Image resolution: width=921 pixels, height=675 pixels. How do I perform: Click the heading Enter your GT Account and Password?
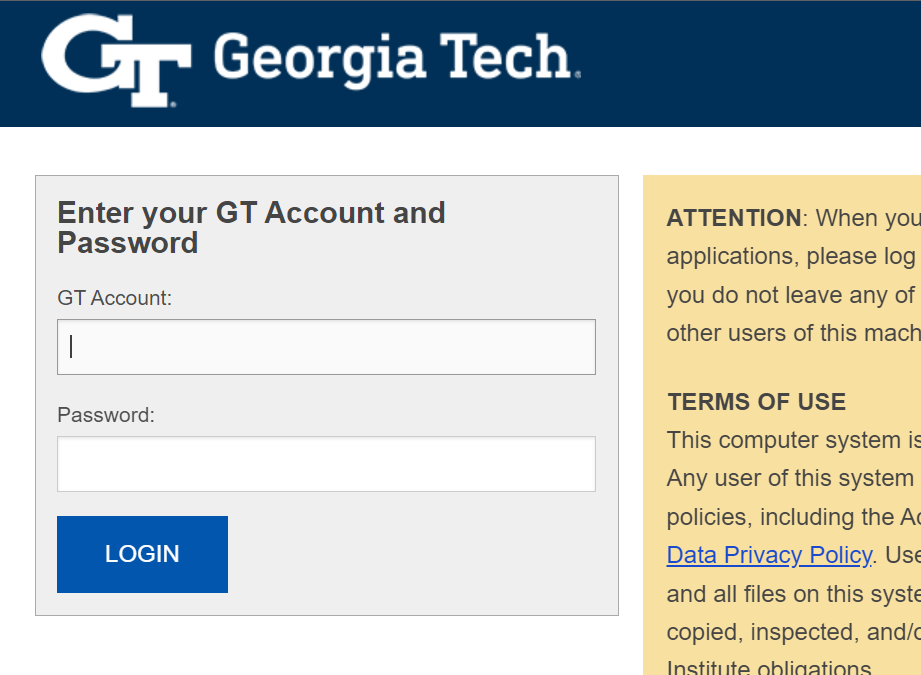click(x=252, y=227)
